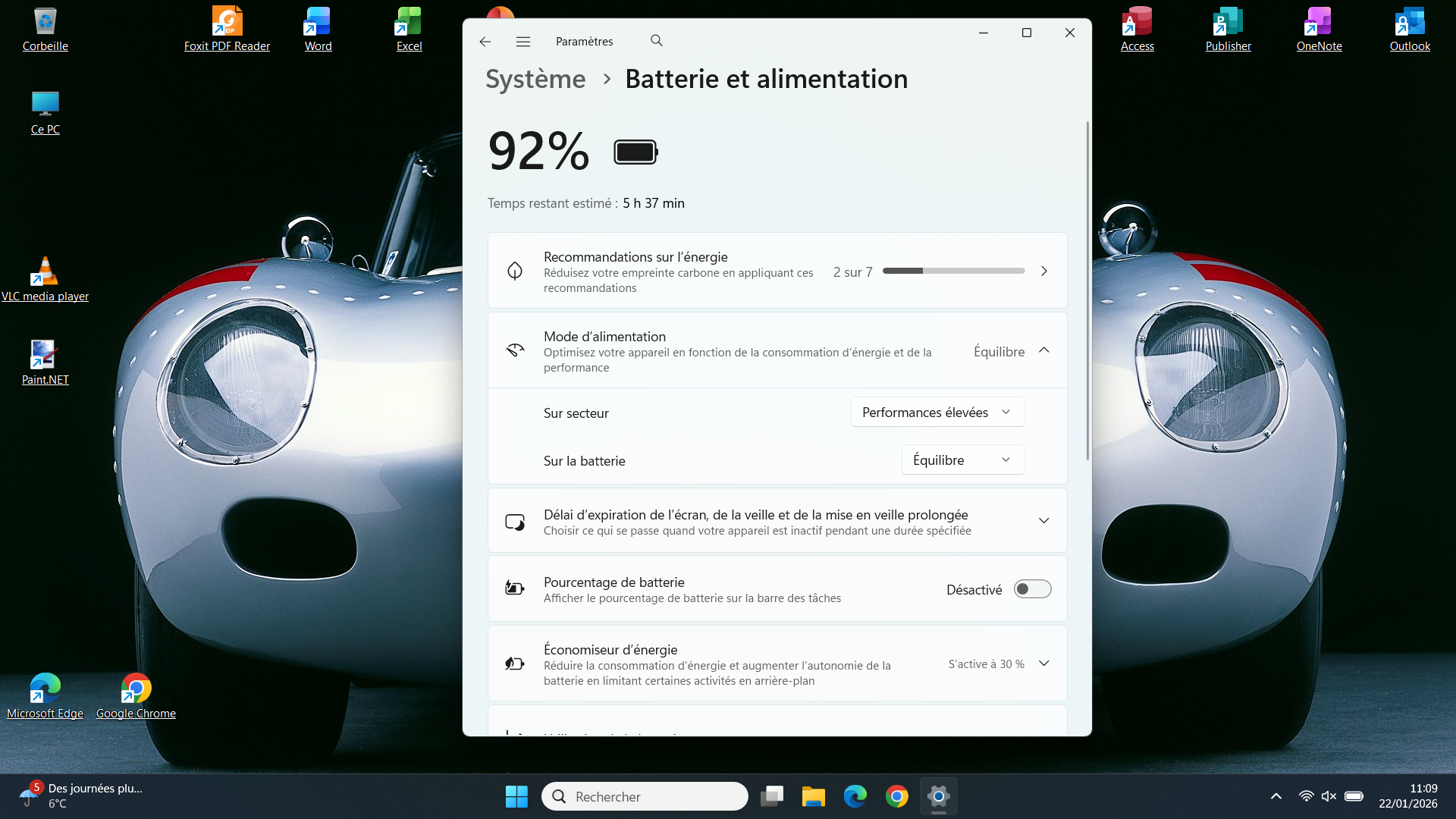
Task: Click the Settings window vertical scrollbar
Action: click(x=1087, y=290)
